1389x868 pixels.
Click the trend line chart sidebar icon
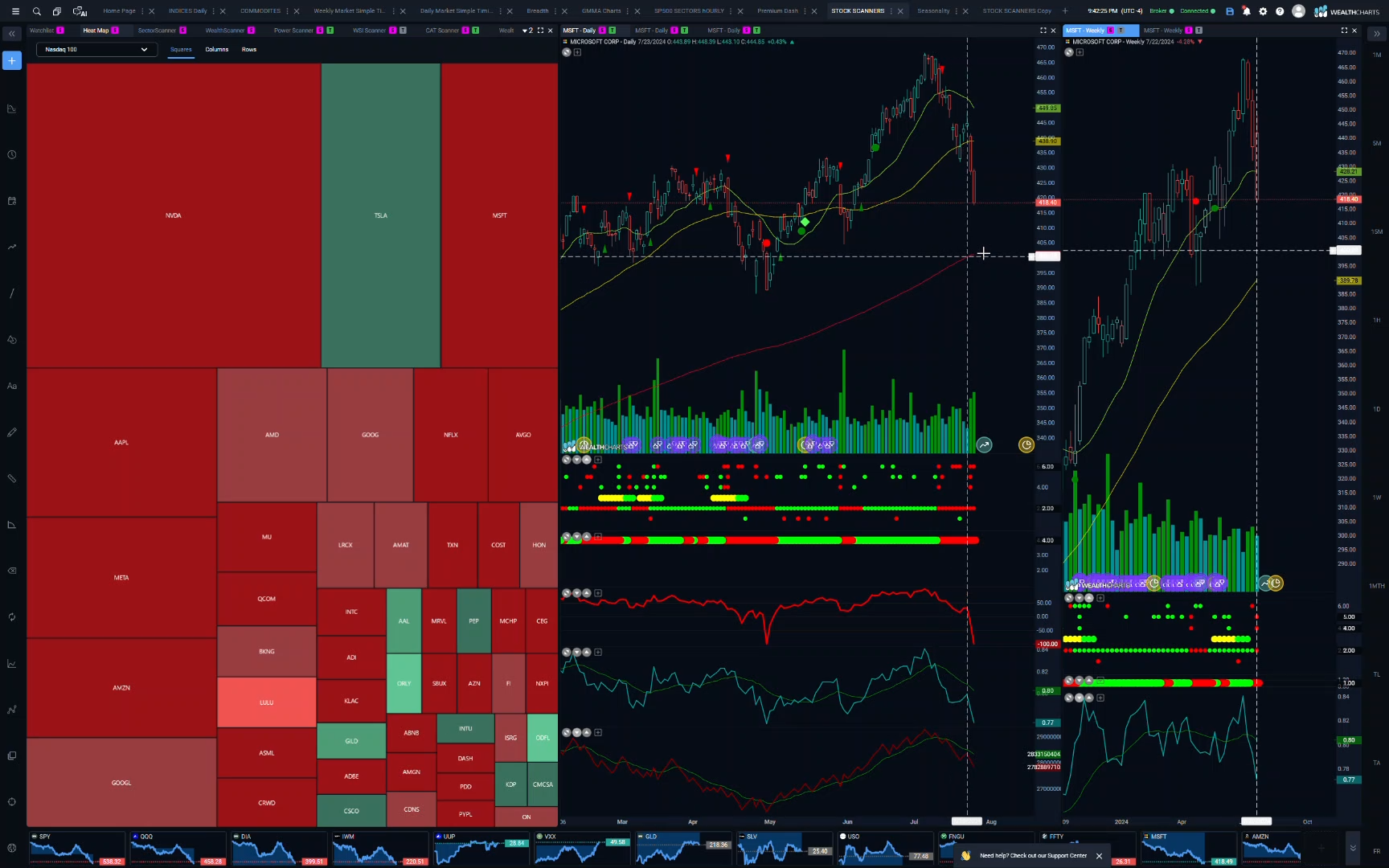[x=12, y=247]
